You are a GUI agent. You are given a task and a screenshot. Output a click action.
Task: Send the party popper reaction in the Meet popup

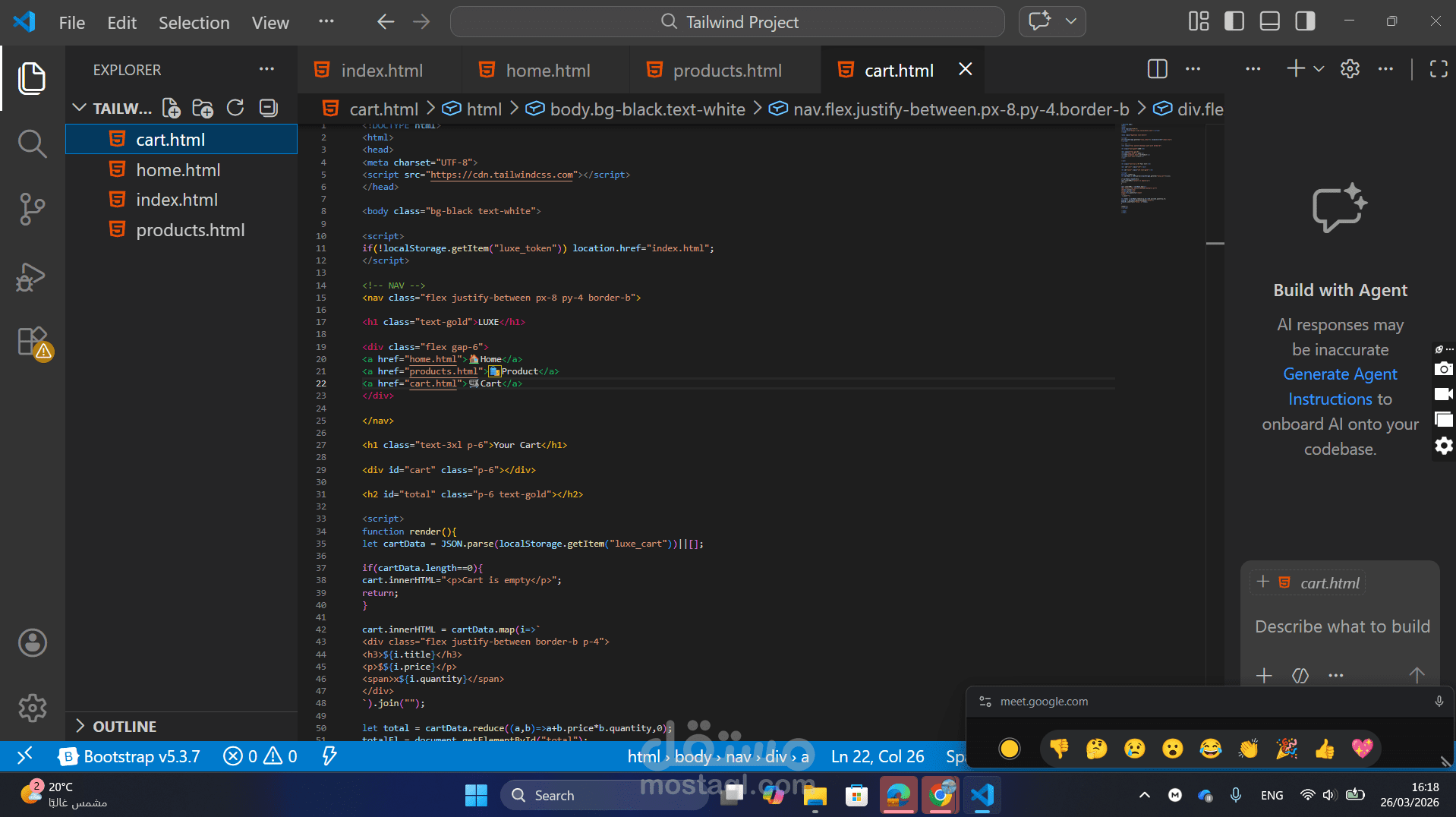(x=1287, y=749)
